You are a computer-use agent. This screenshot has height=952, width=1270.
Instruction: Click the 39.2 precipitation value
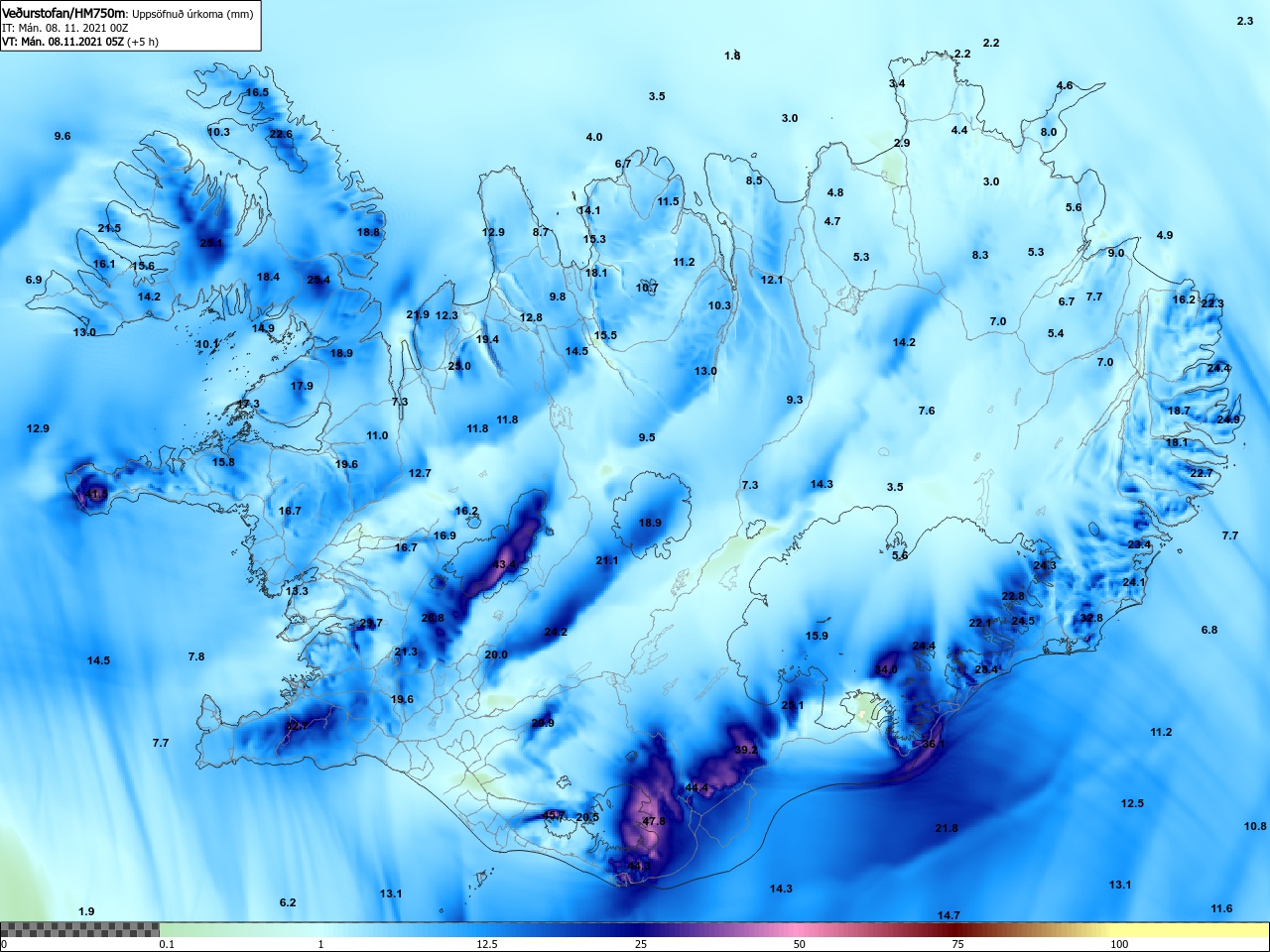tap(746, 751)
